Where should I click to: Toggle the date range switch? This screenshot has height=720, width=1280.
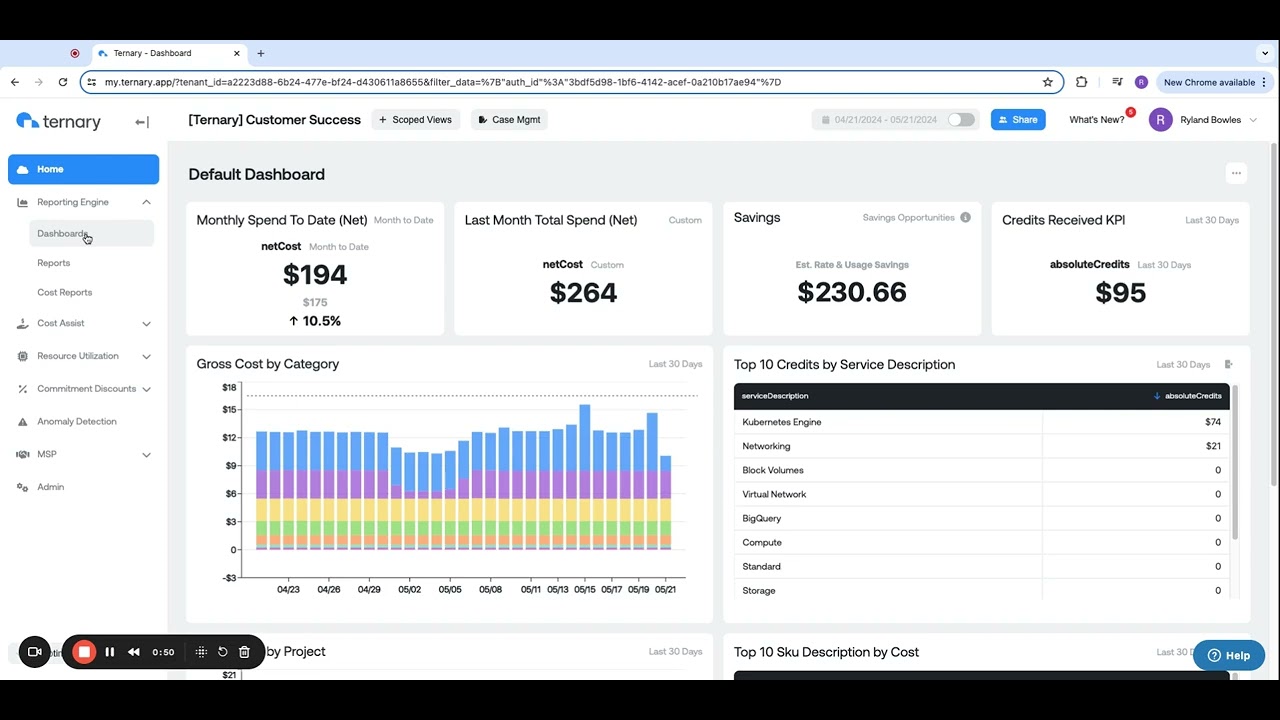(x=961, y=120)
